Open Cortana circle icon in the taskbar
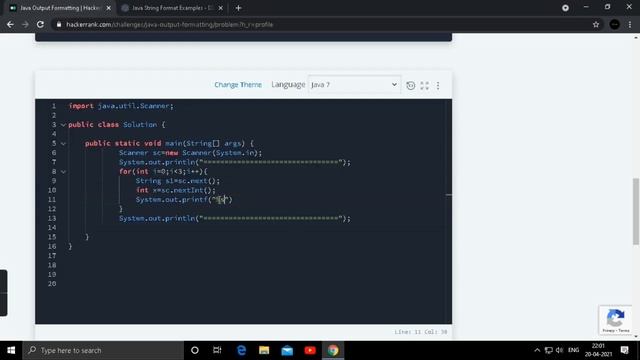The width and height of the screenshot is (640, 360). (195, 350)
